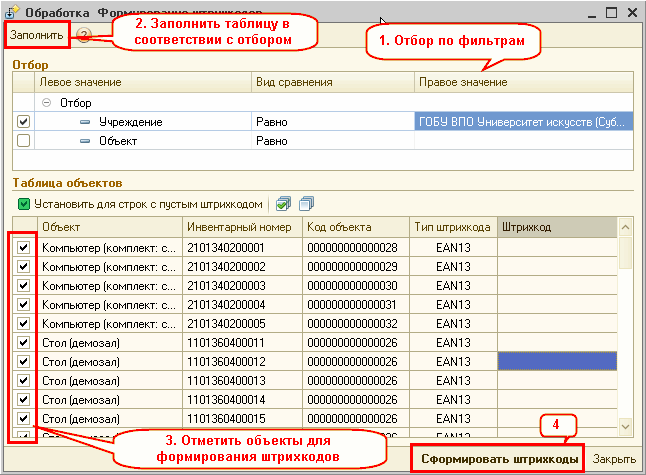The height and width of the screenshot is (475, 646).
Task: Maximize the Обработка window
Action: click(x=611, y=12)
